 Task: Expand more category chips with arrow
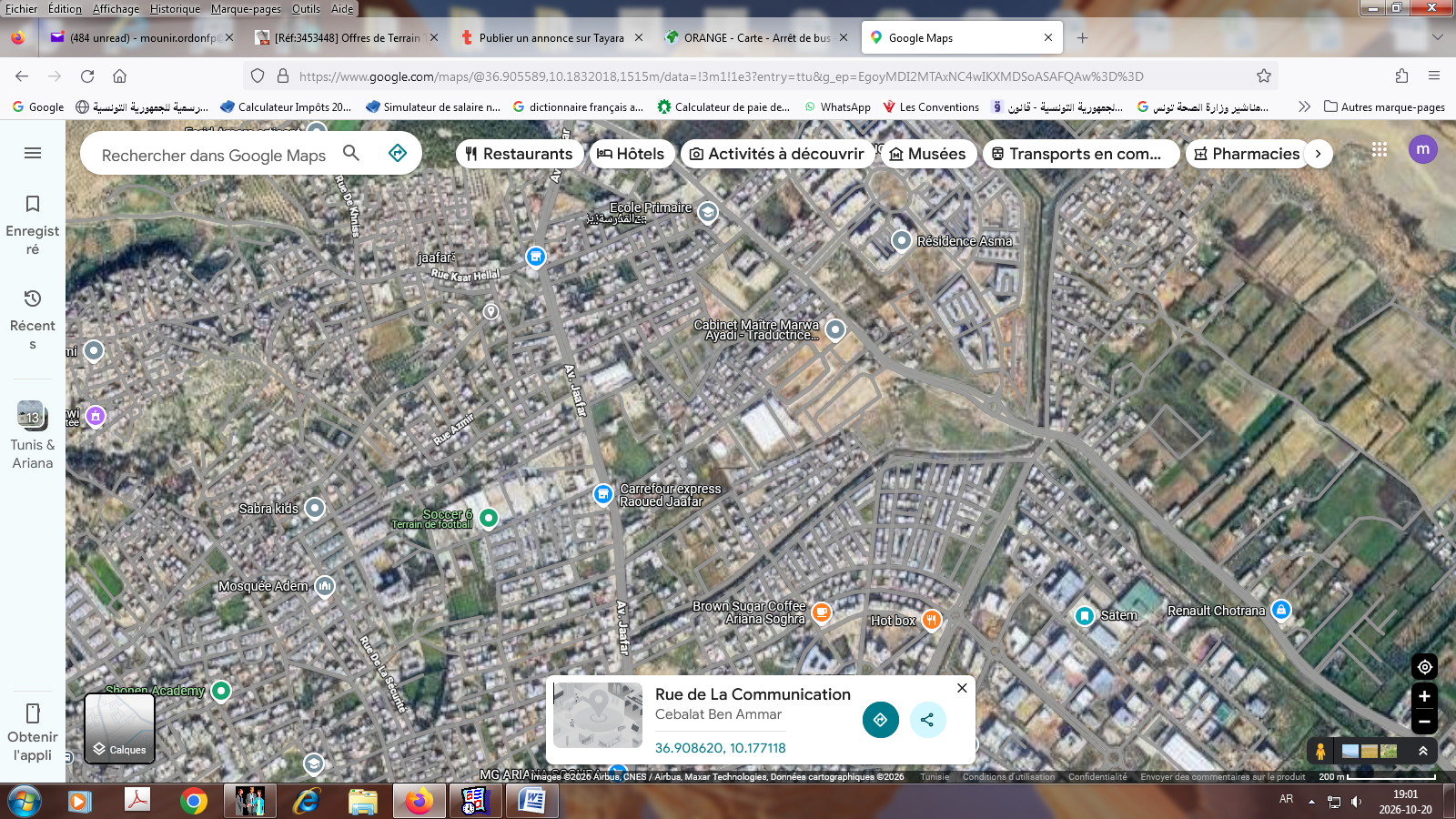1318,154
